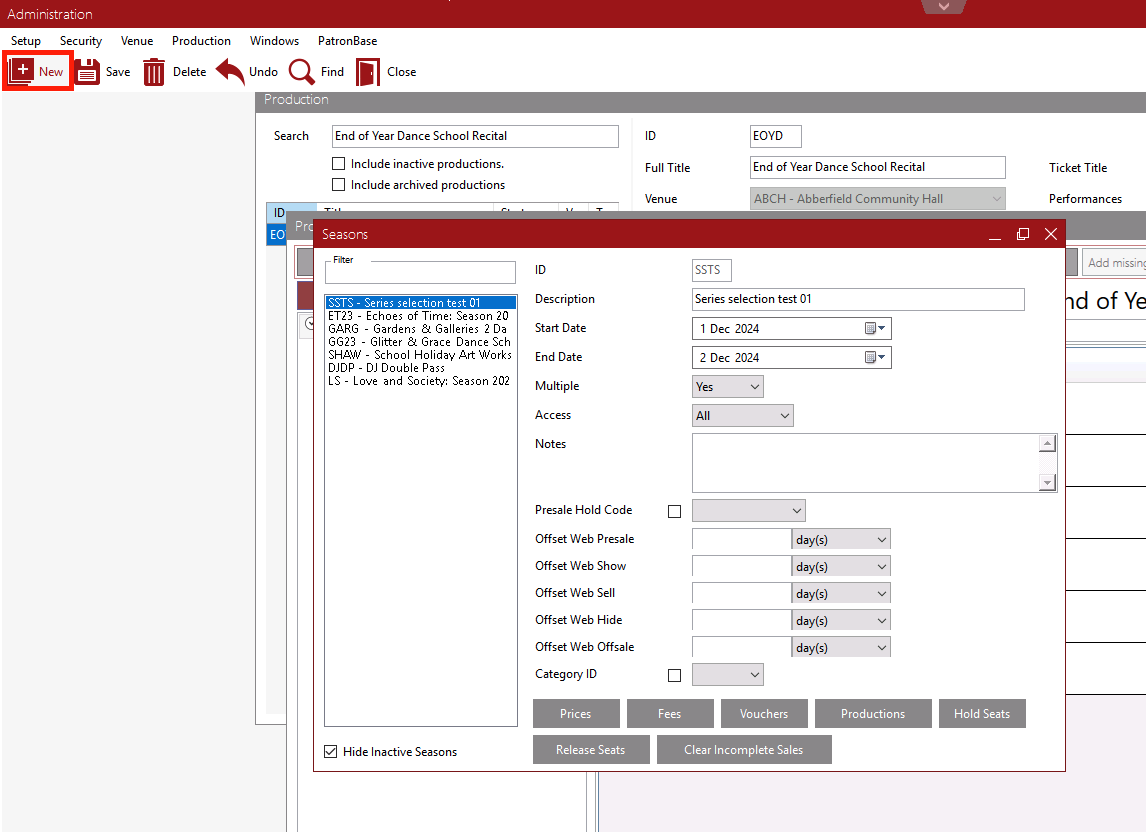The width and height of the screenshot is (1146, 832).
Task: Open the Multiple dropdown showing Yes
Action: 727,387
